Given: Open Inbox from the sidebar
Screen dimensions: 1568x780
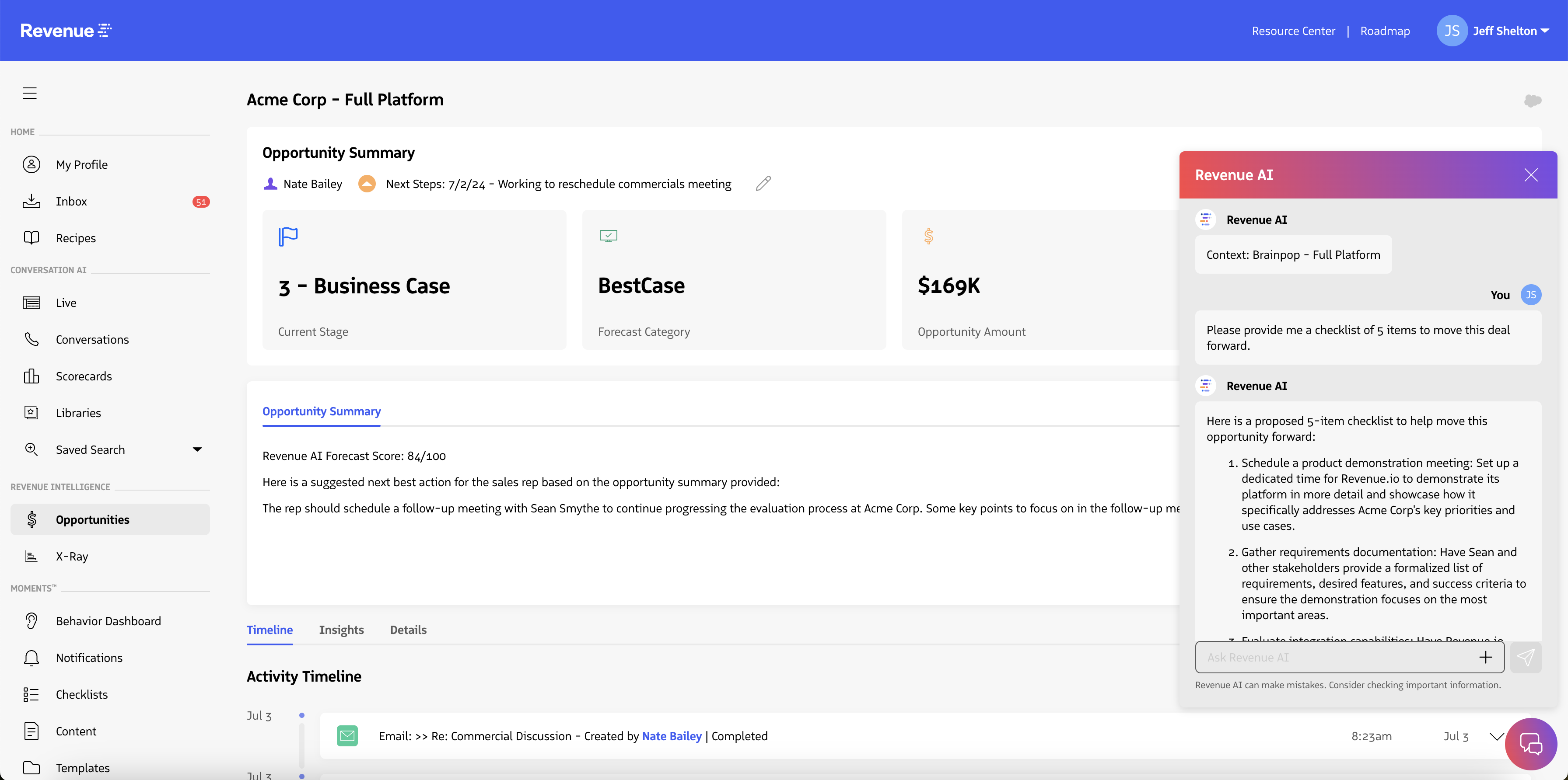Looking at the screenshot, I should tap(71, 202).
